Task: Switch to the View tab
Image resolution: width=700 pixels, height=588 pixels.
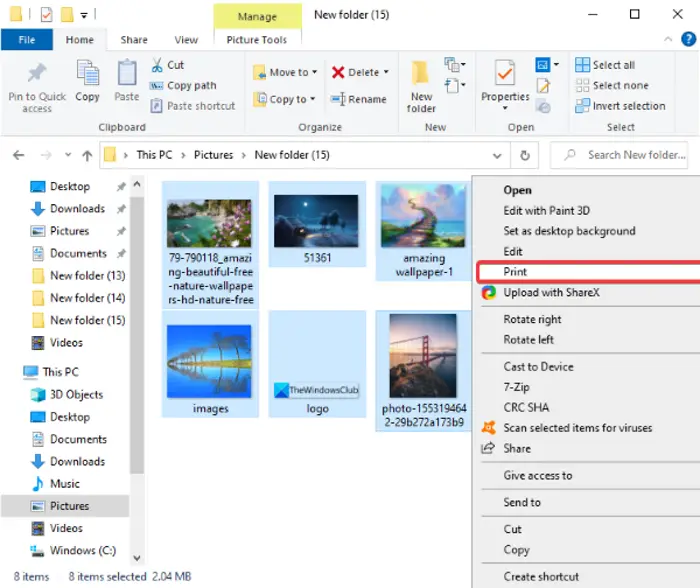Action: click(x=186, y=40)
